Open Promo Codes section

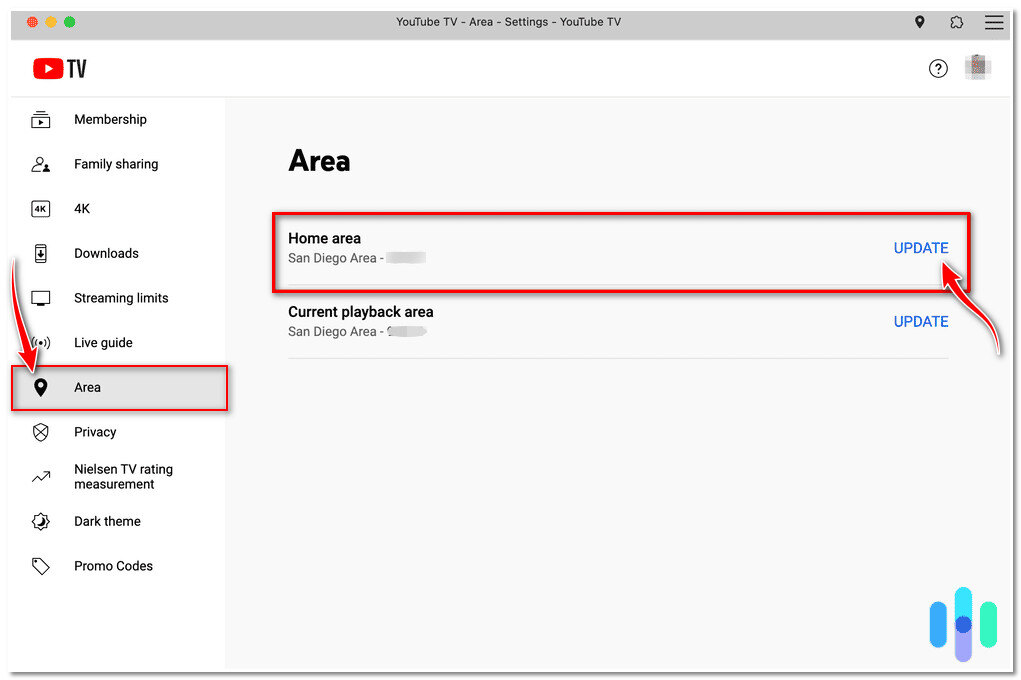[x=113, y=566]
